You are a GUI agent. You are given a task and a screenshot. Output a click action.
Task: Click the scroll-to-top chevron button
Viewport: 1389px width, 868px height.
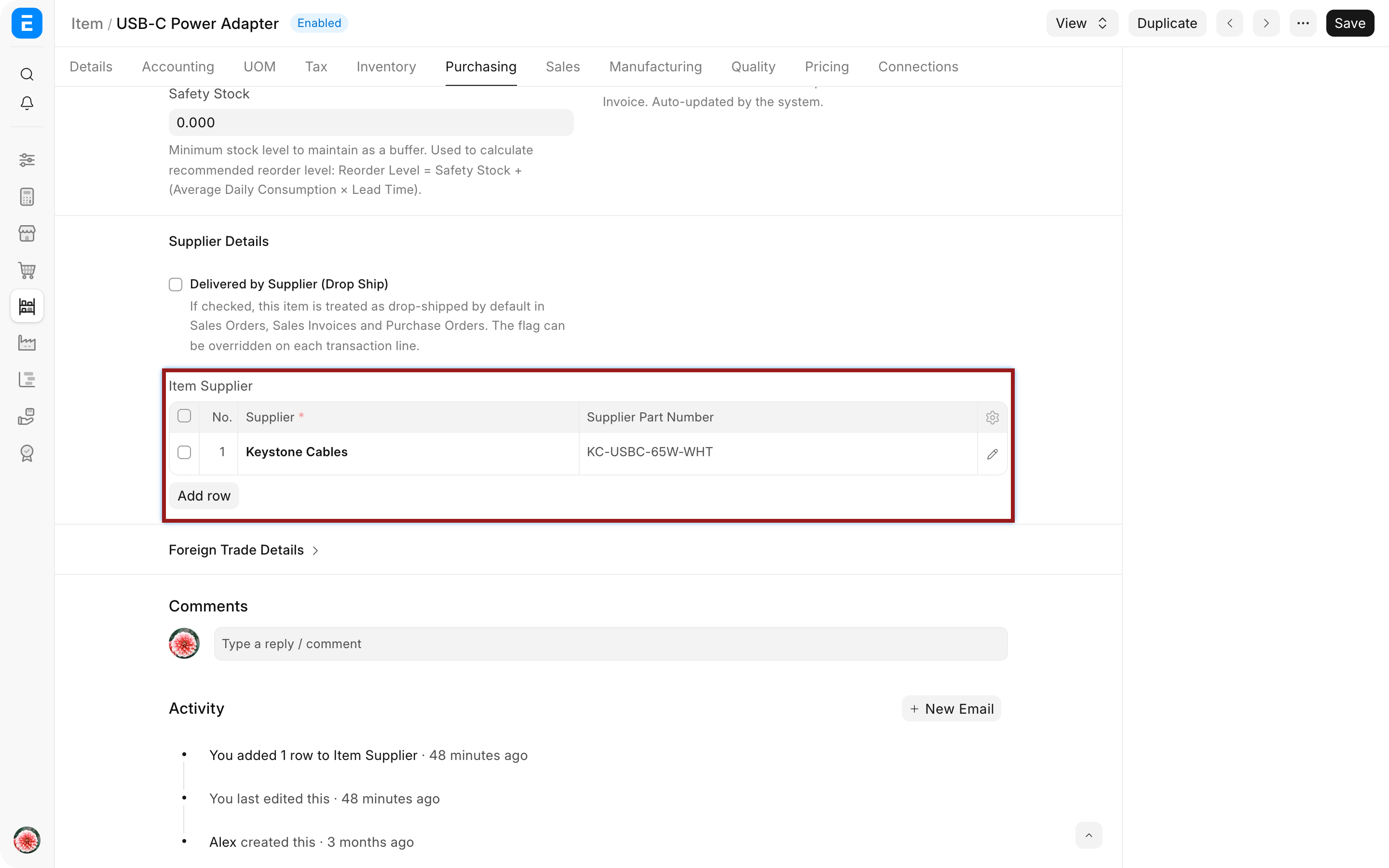coord(1089,835)
